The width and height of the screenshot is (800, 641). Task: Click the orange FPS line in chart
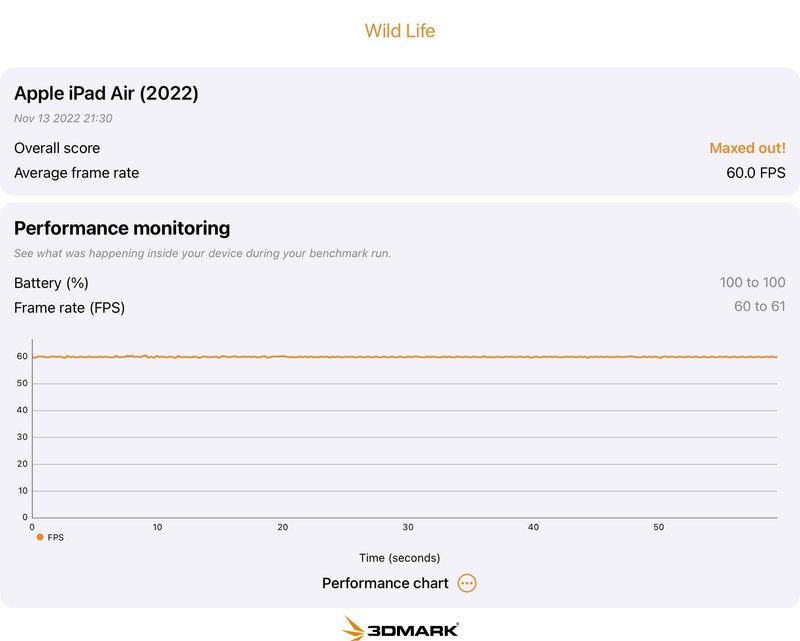point(400,357)
